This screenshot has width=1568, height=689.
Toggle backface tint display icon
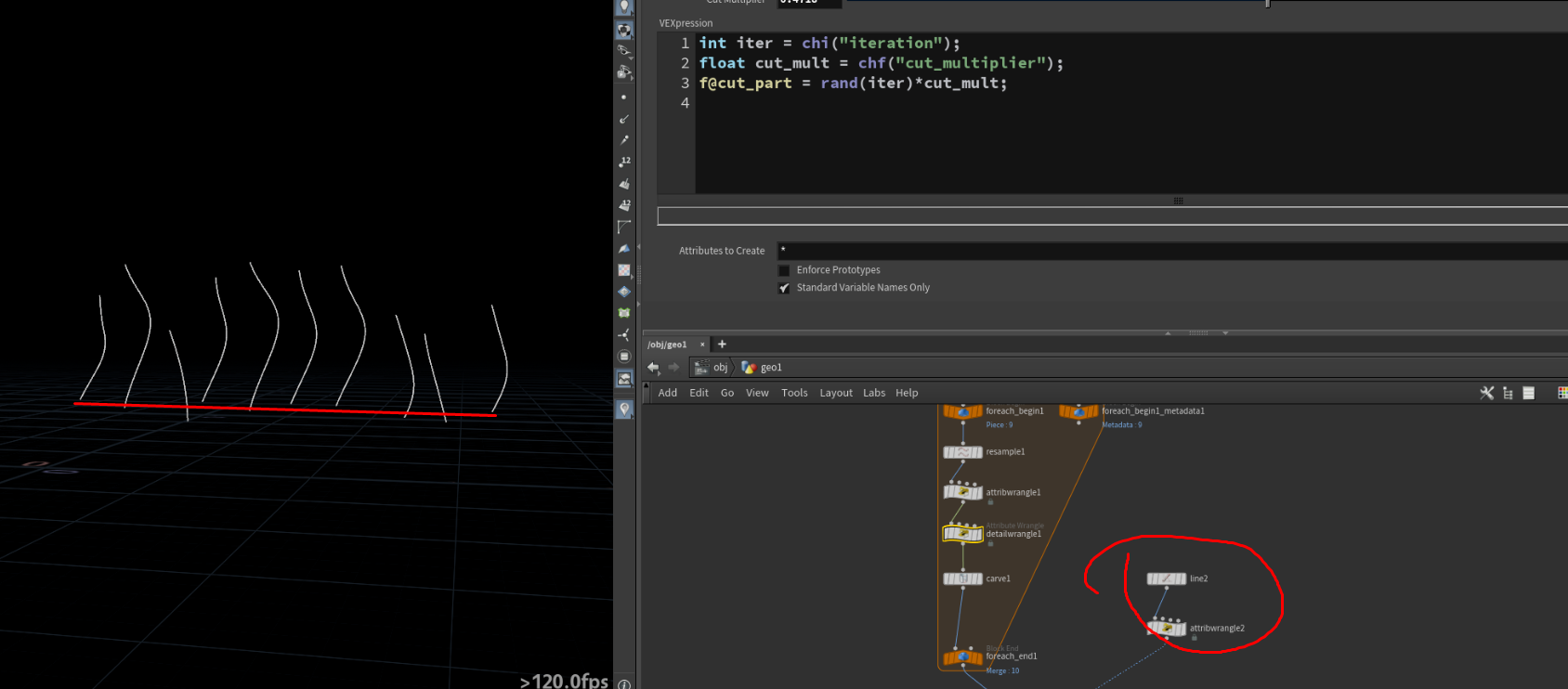click(x=624, y=248)
